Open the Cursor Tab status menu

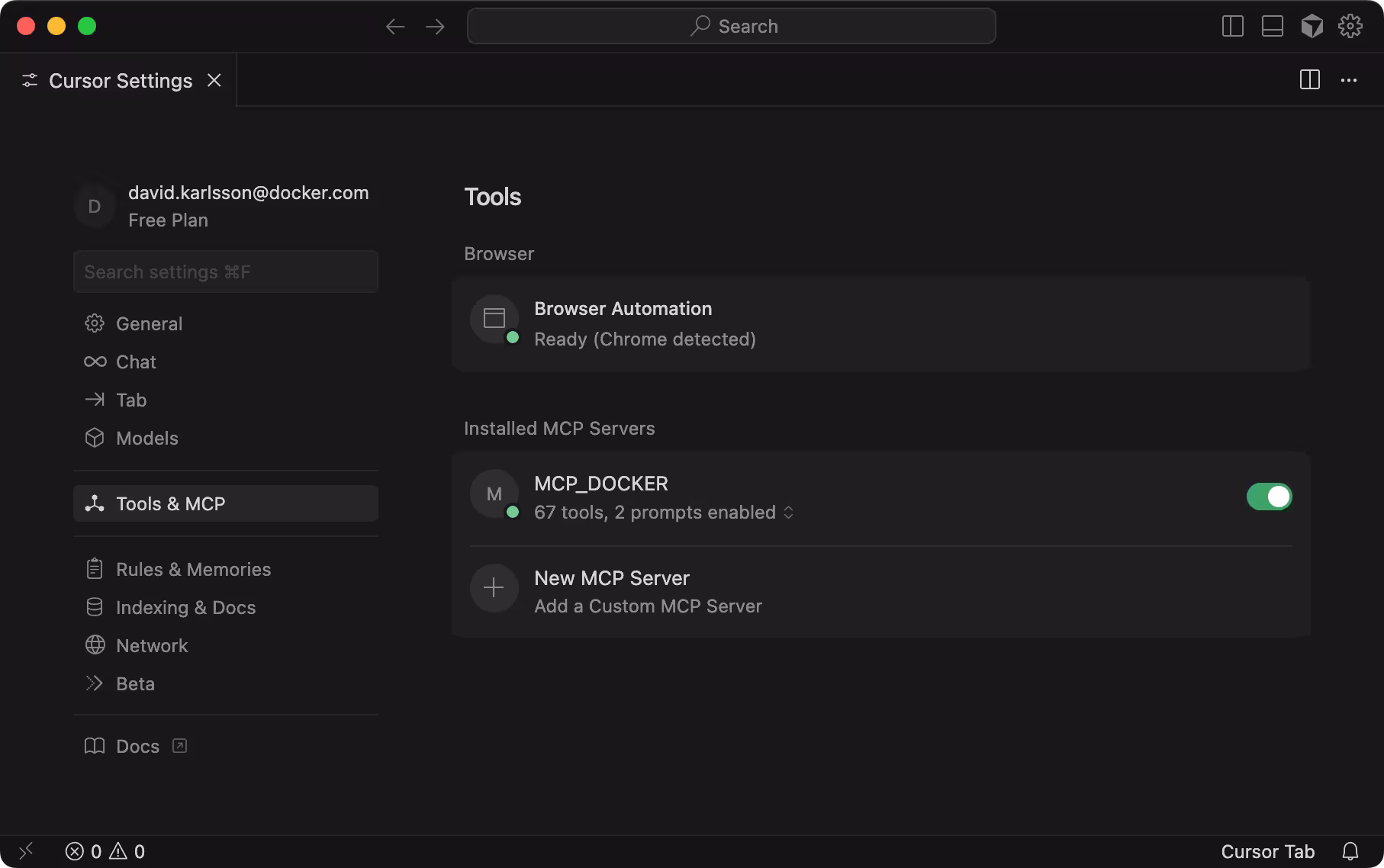[x=1267, y=851]
